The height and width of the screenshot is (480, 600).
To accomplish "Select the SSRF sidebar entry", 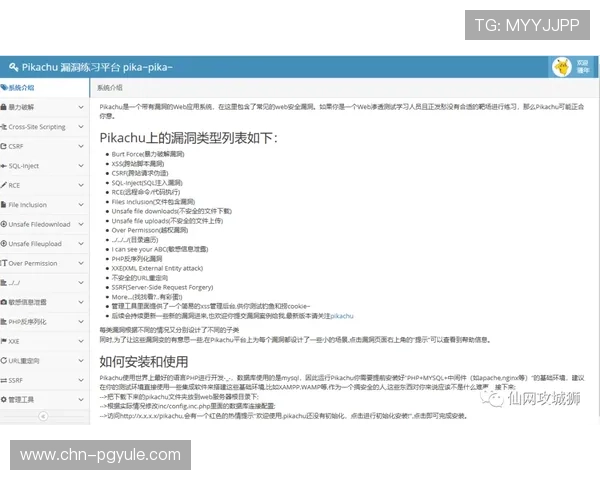I will (x=44, y=380).
